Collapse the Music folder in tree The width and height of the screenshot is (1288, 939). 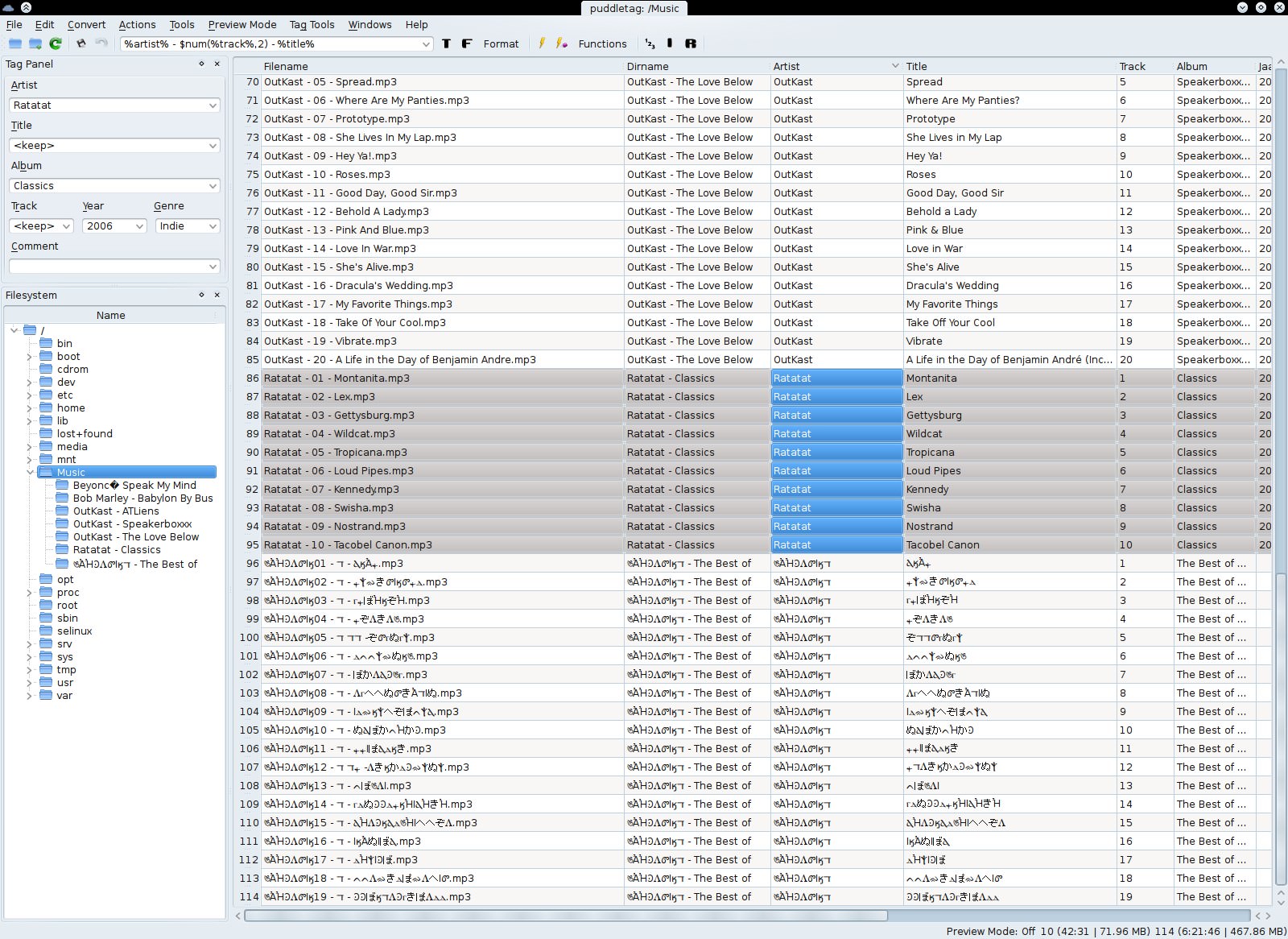pyautogui.click(x=31, y=473)
